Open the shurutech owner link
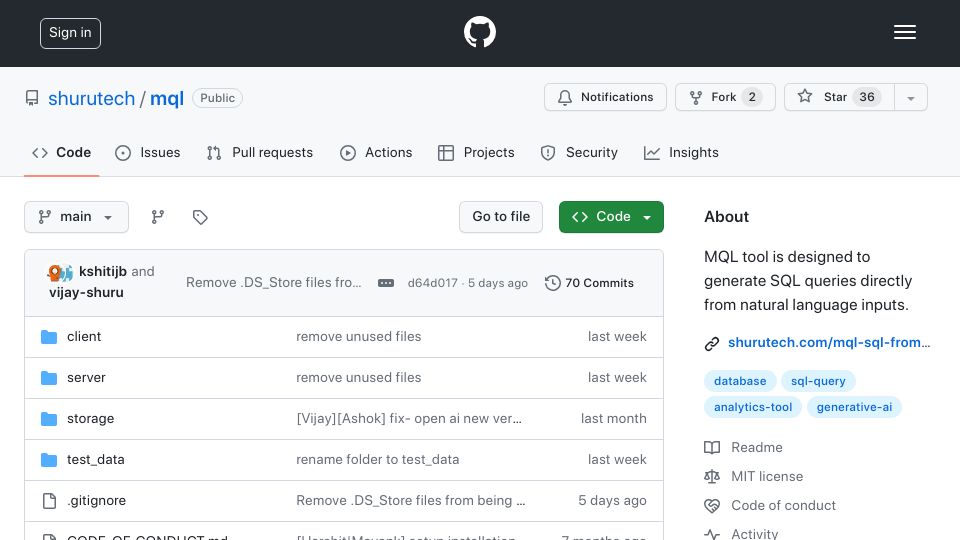Viewport: 960px width, 540px height. click(91, 98)
